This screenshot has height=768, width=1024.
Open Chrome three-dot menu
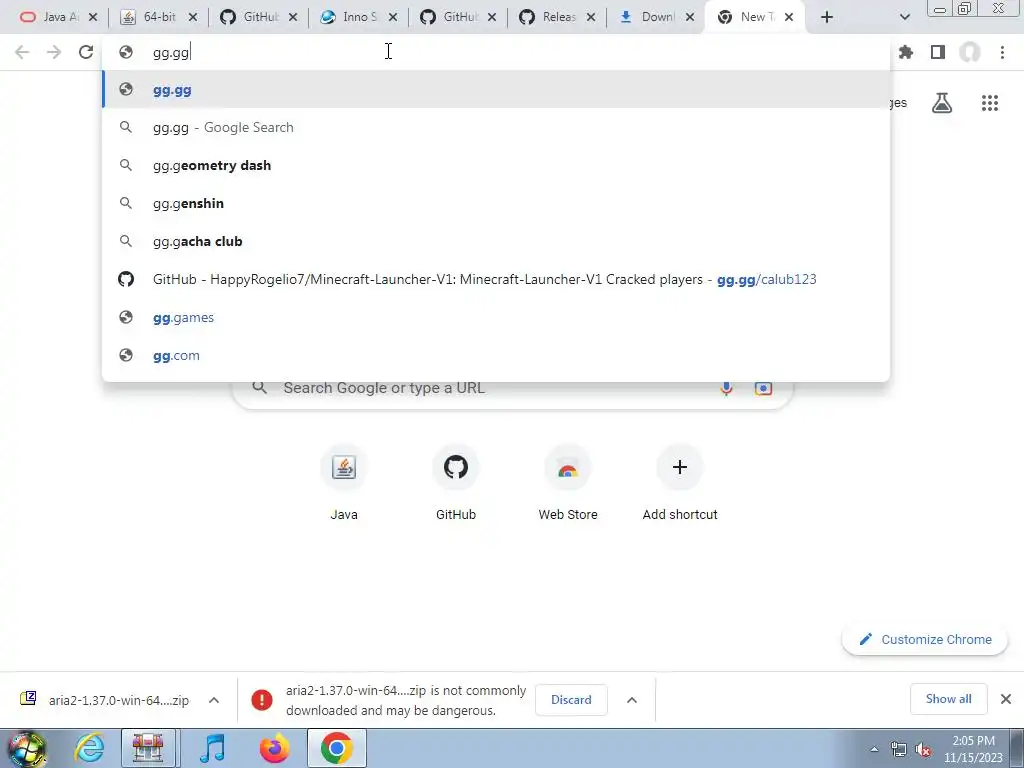(1002, 52)
